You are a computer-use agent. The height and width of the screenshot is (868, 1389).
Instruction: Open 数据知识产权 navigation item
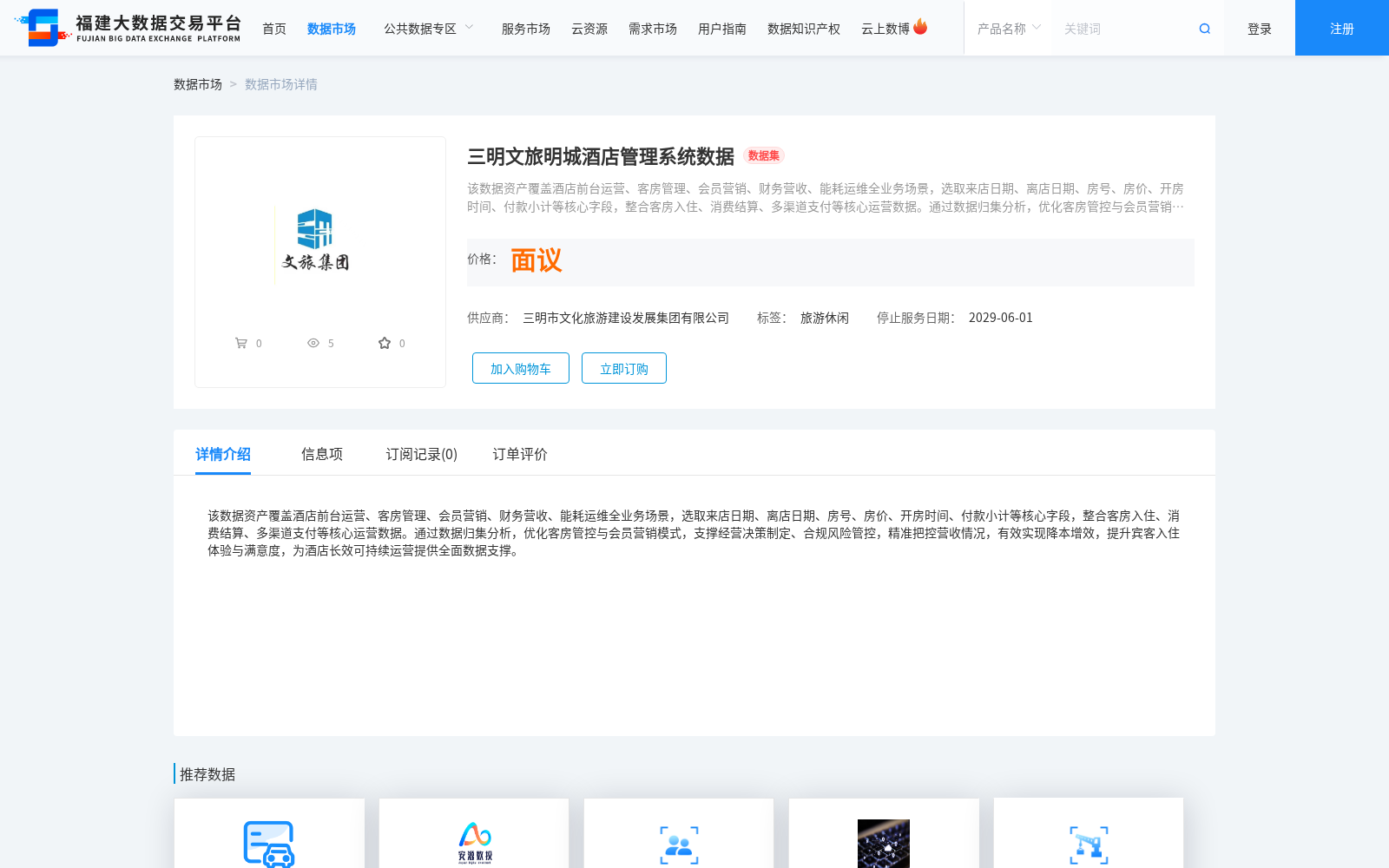click(804, 29)
